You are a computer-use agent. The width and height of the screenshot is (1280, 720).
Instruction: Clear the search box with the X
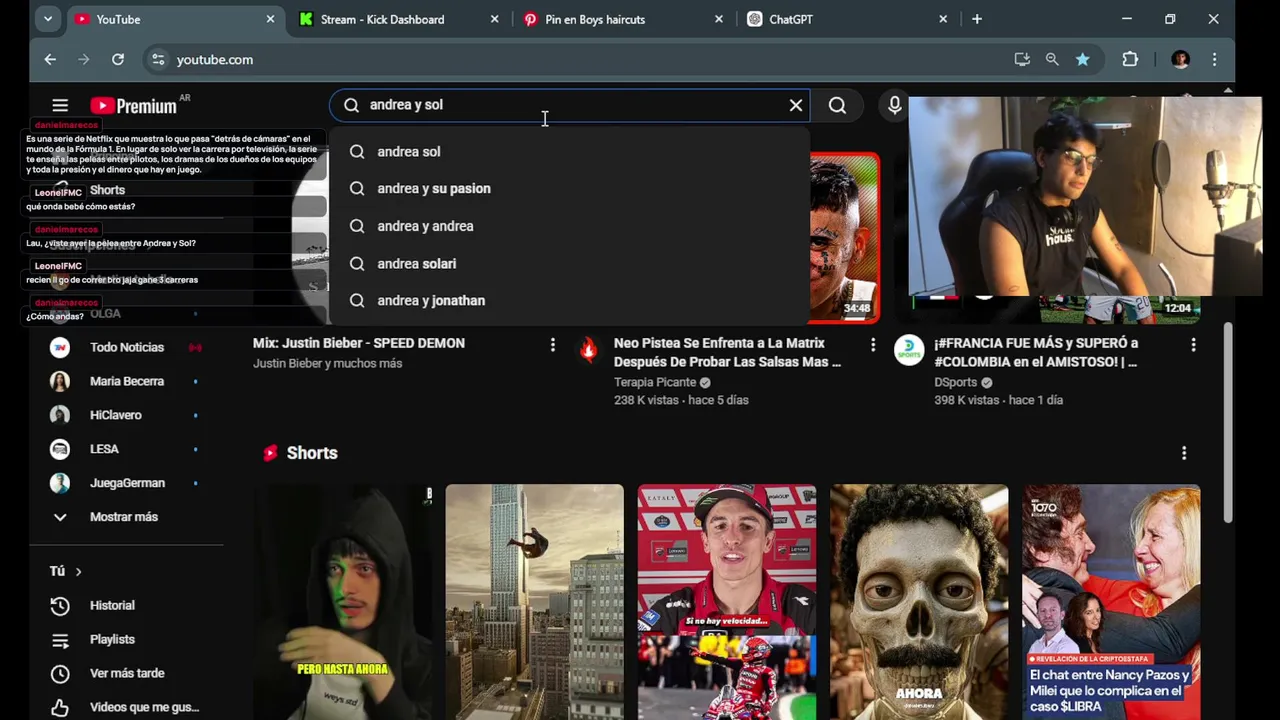click(x=796, y=105)
